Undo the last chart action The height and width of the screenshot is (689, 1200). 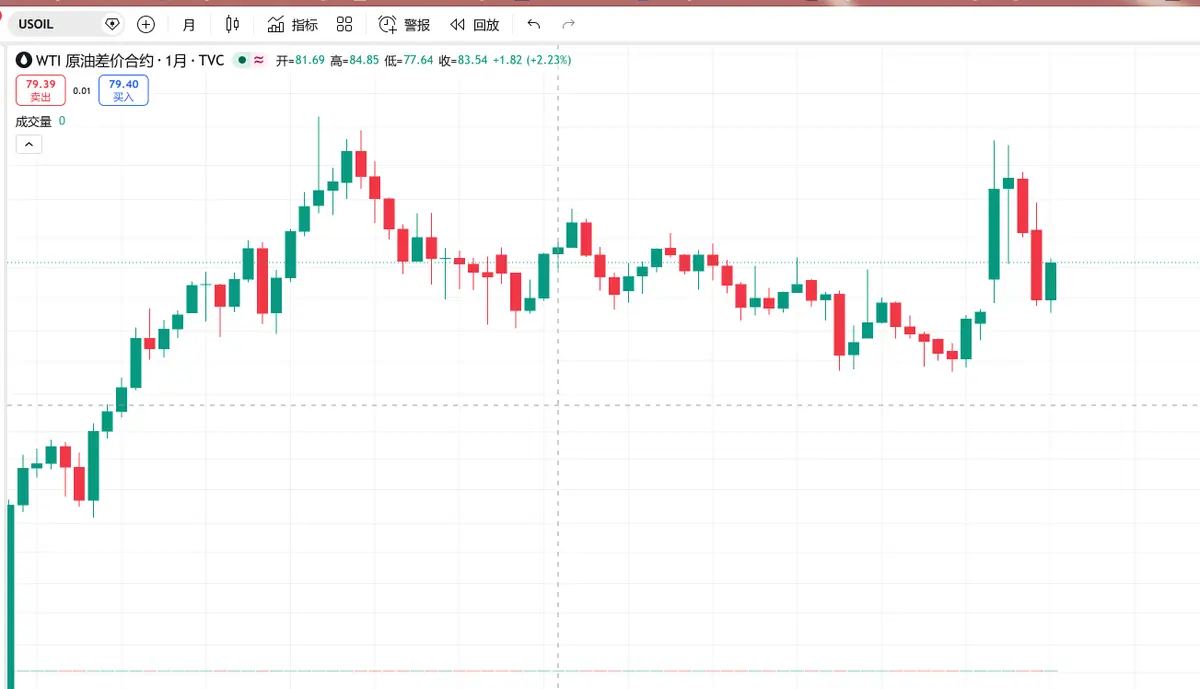(x=534, y=24)
